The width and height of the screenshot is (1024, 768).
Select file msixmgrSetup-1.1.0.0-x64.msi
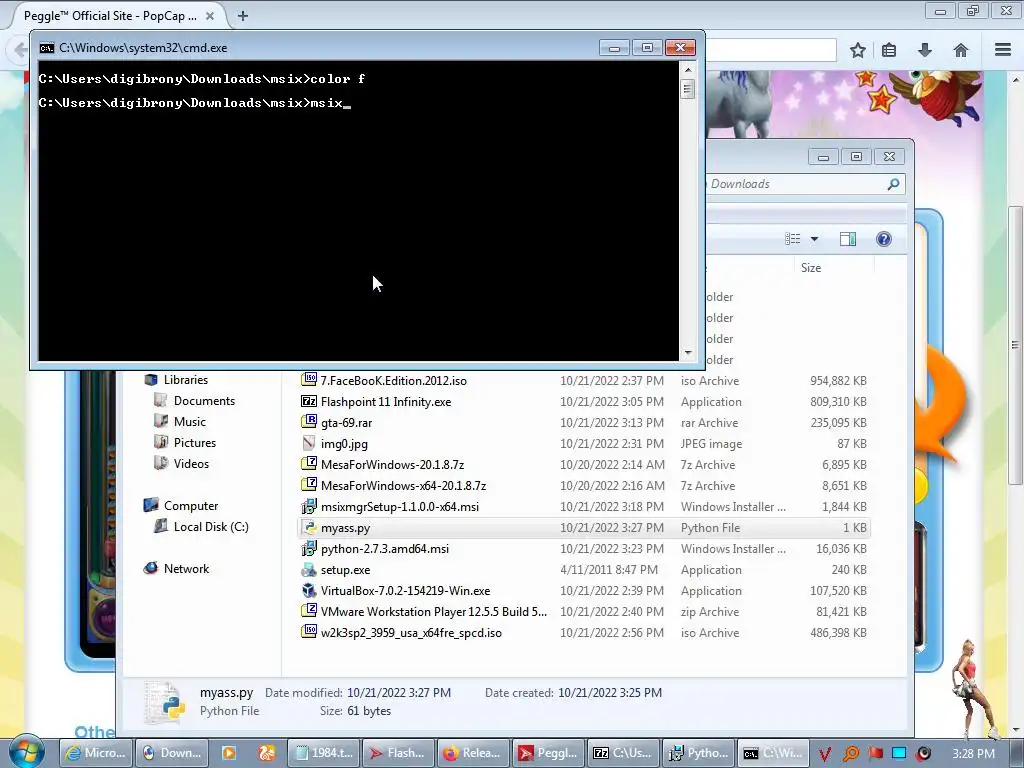click(400, 506)
